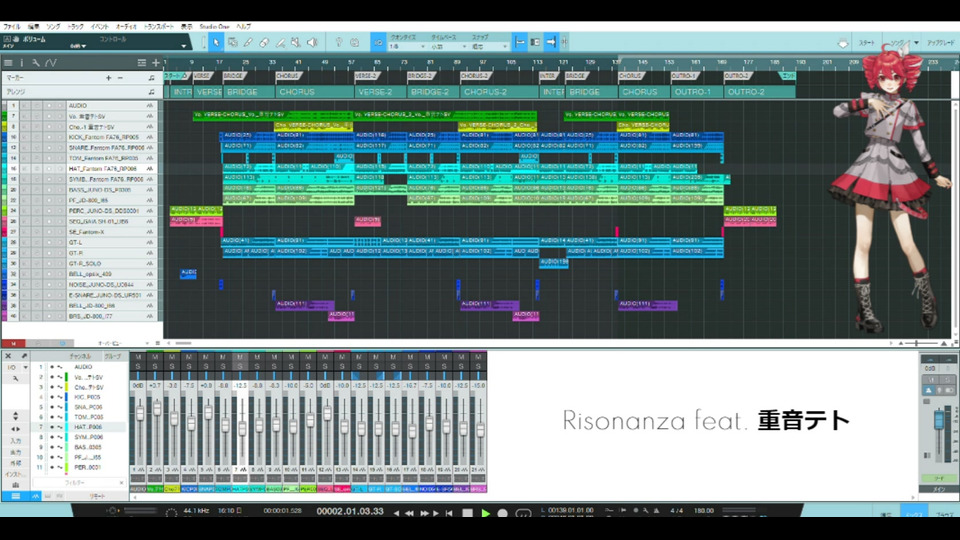960x540 pixels.
Task: Rewind transport button
Action: pyautogui.click(x=409, y=513)
